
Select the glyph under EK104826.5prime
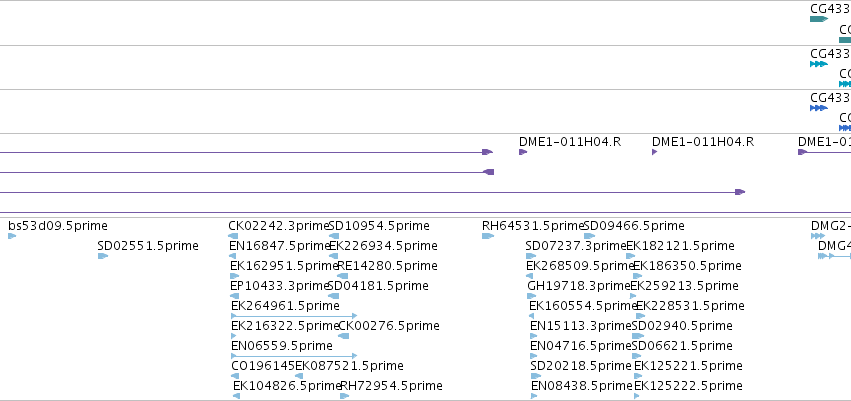(x=237, y=396)
